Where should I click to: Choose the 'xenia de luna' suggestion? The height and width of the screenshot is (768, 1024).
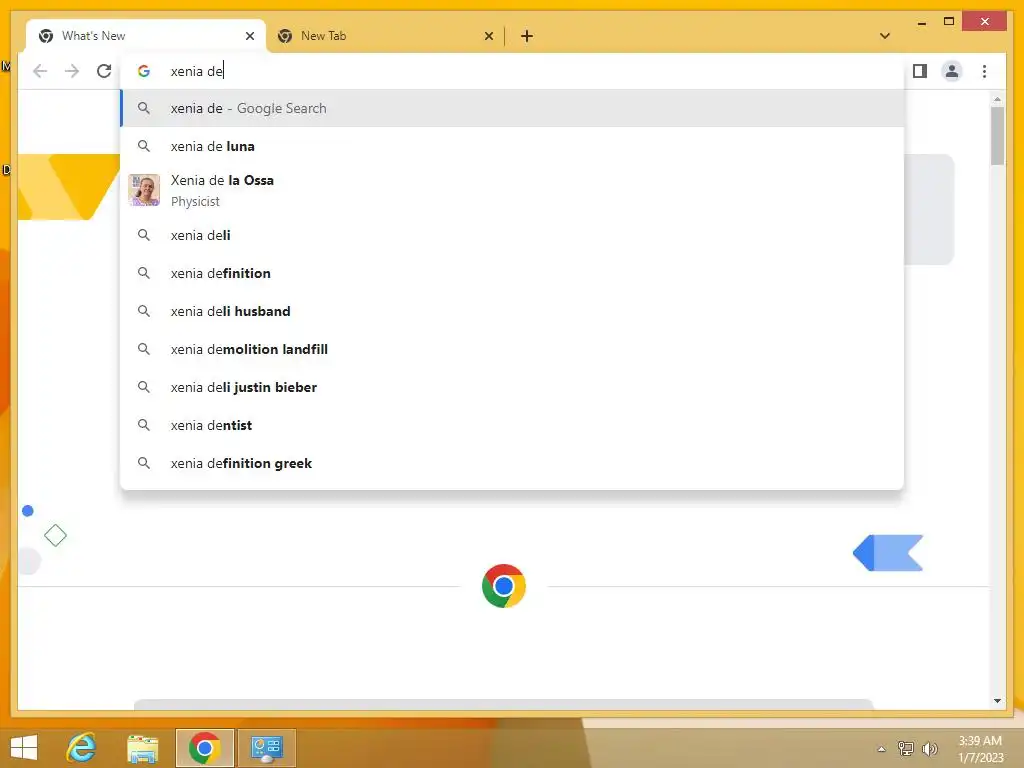(513, 146)
